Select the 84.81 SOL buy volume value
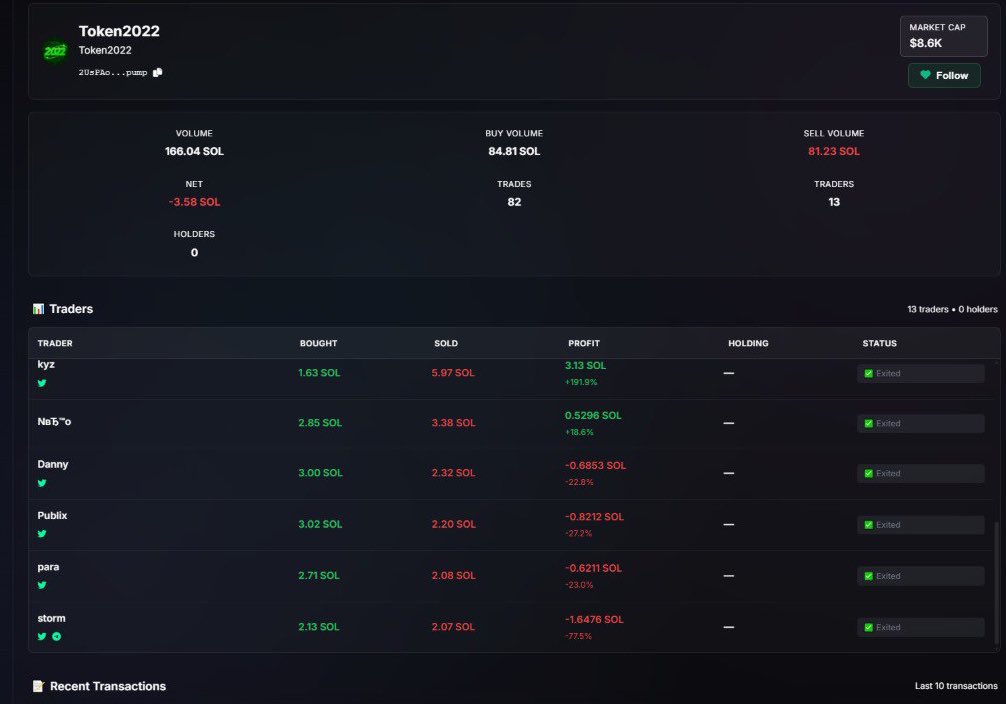This screenshot has height=704, width=1006. 514,151
